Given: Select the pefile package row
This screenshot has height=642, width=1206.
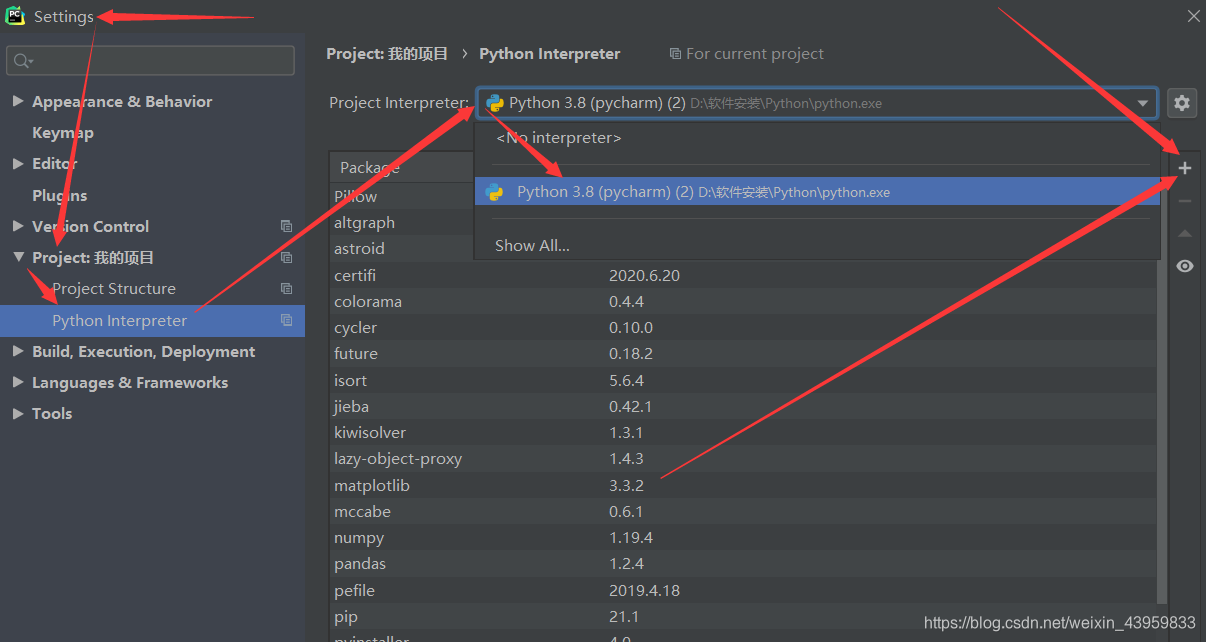Looking at the screenshot, I should click(743, 591).
